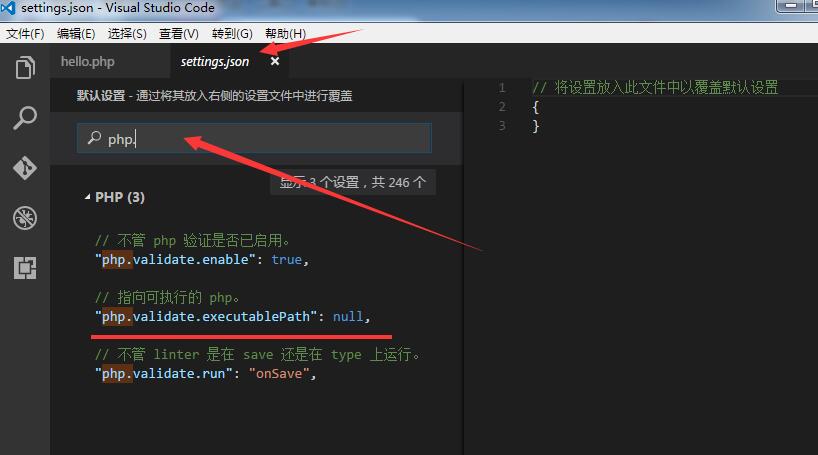Switch to the hello.php tab
This screenshot has width=818, height=455.
[x=88, y=62]
